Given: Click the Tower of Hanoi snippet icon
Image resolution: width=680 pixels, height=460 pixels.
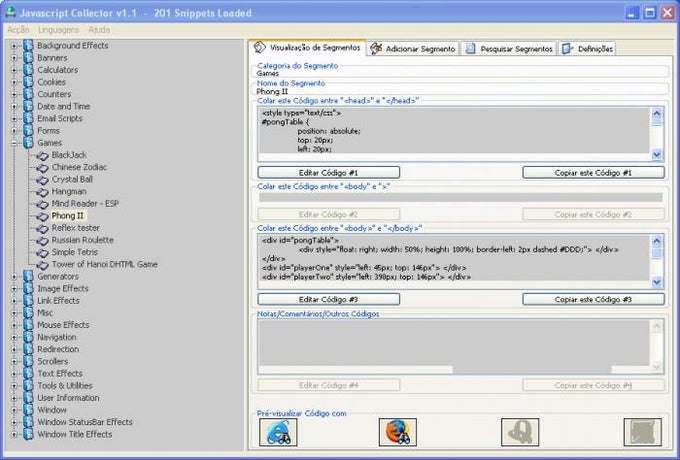Looking at the screenshot, I should click(x=42, y=264).
